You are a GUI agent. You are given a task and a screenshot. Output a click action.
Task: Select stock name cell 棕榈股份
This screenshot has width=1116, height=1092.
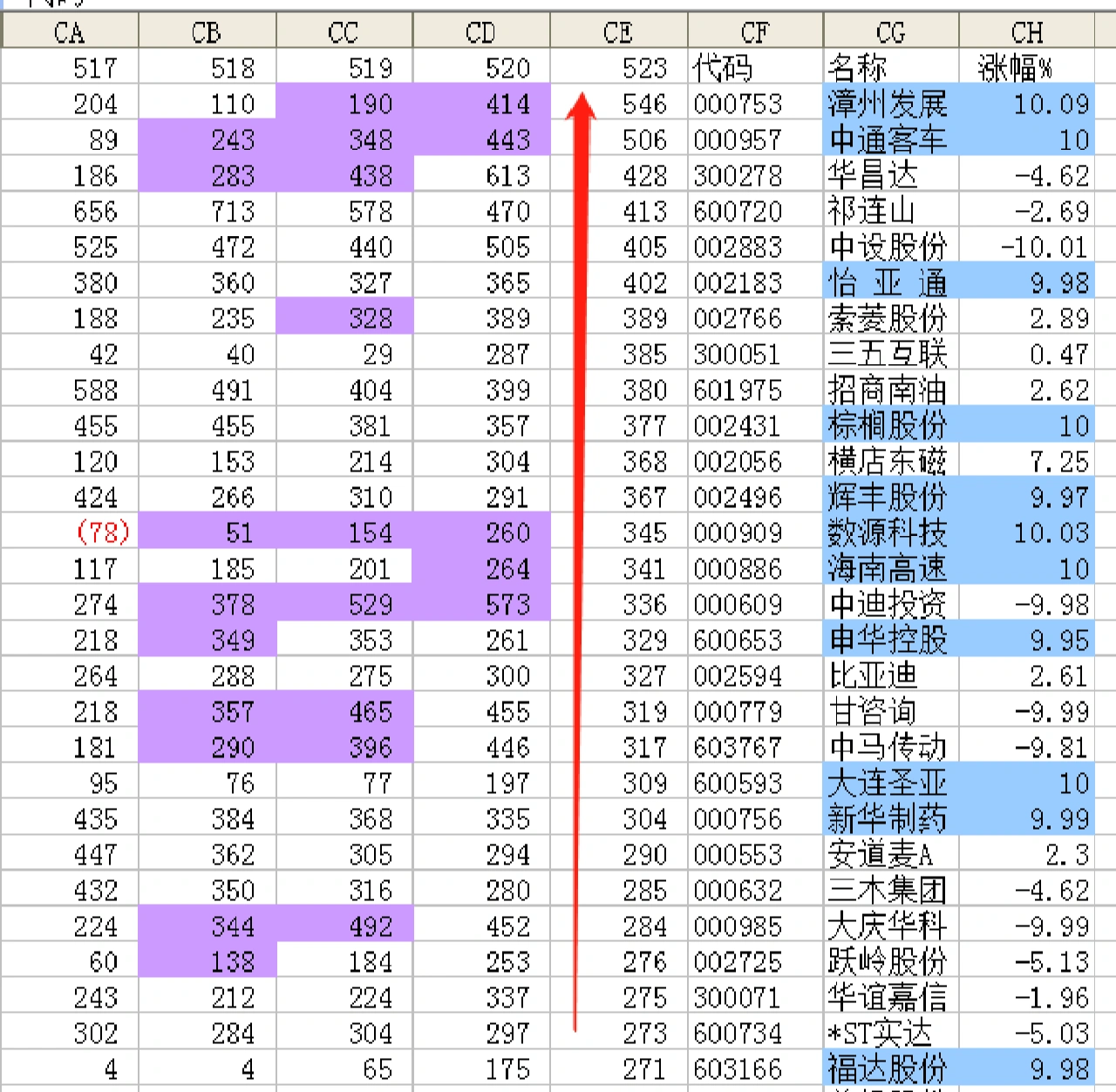tap(891, 425)
